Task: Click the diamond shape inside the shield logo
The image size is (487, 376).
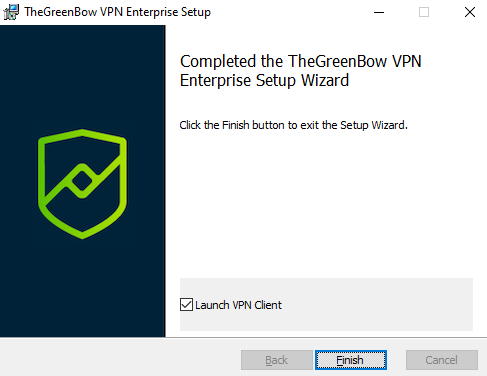Action: [82, 181]
